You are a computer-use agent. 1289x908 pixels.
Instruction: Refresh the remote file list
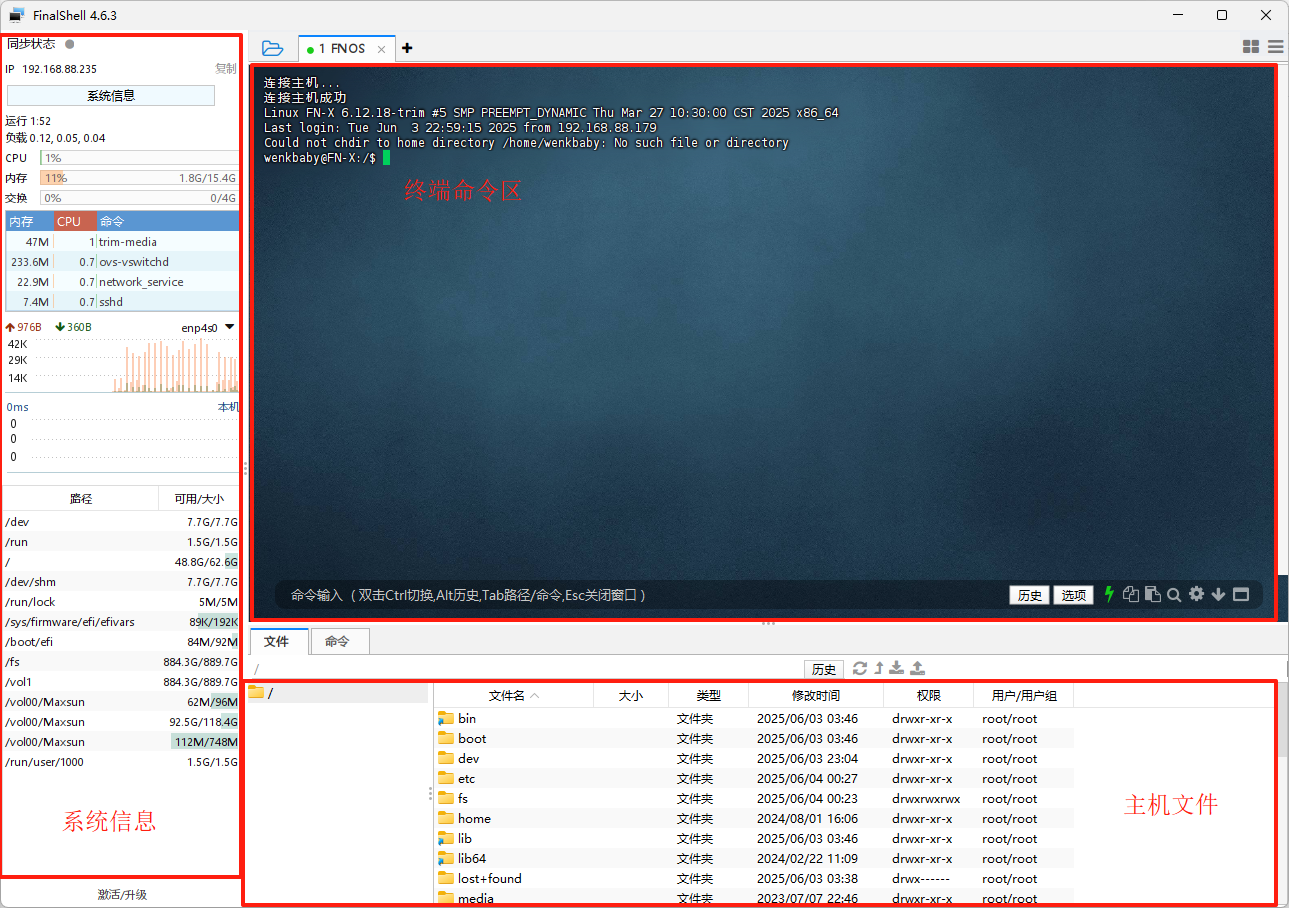(860, 668)
